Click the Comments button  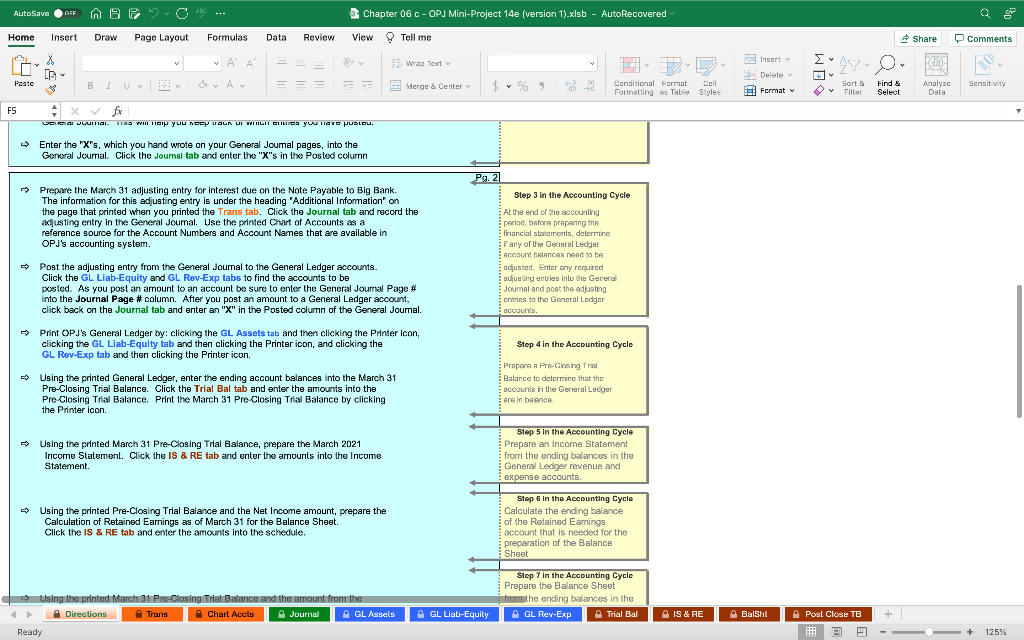pos(982,37)
